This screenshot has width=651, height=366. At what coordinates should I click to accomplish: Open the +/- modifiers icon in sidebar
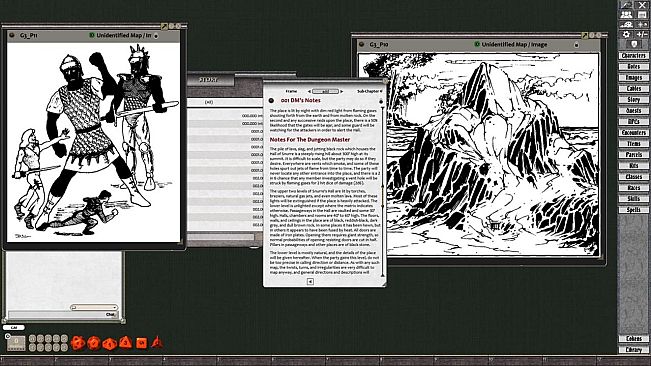[642, 34]
